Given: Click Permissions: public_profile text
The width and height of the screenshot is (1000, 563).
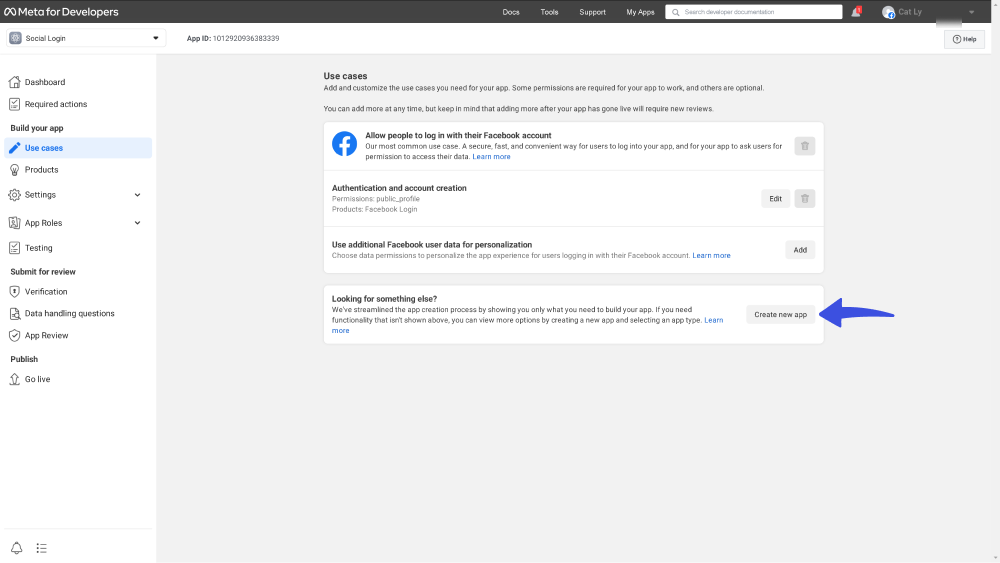Looking at the screenshot, I should click(x=376, y=199).
